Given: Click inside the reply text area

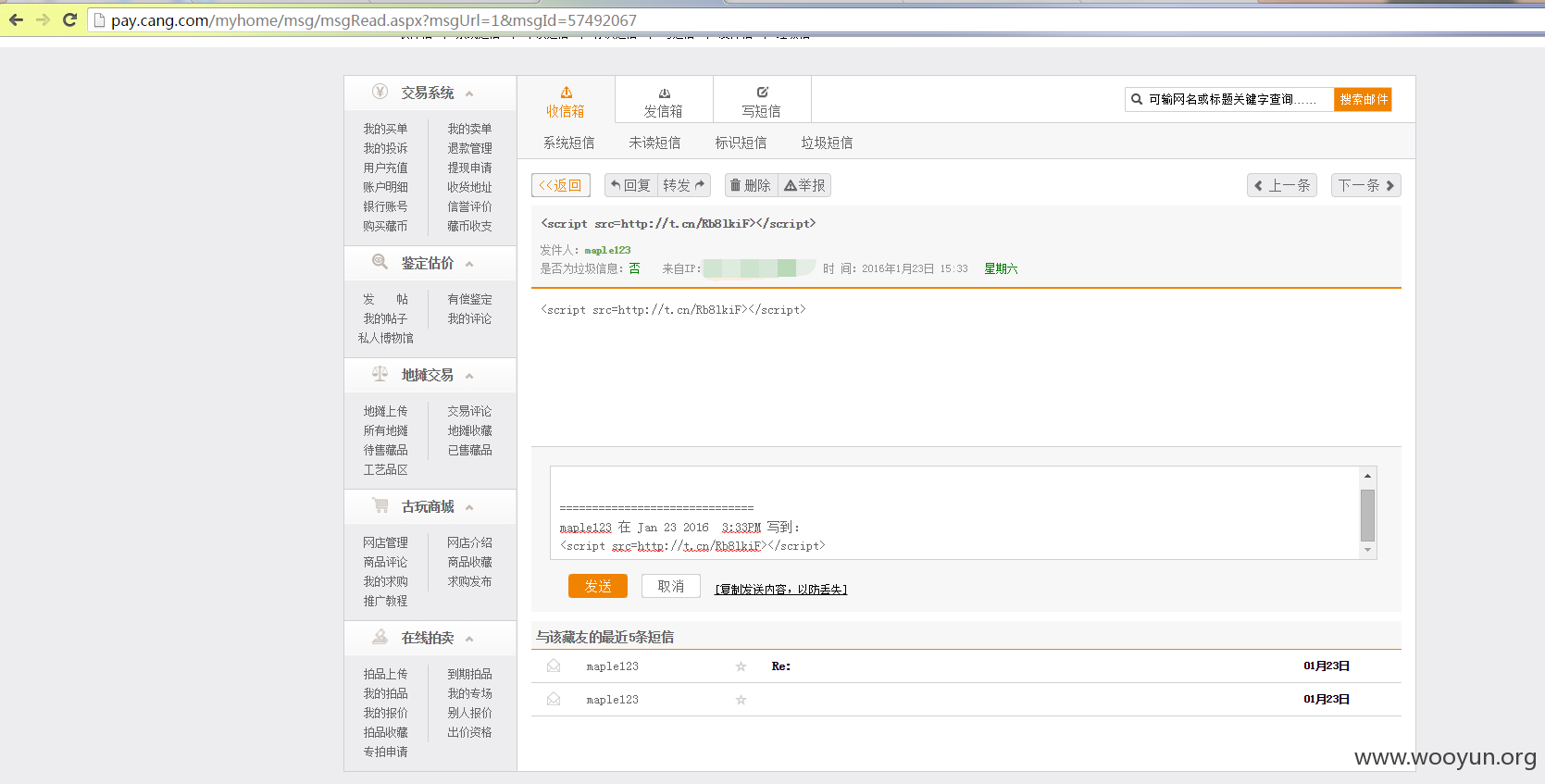Looking at the screenshot, I should coord(954,513).
